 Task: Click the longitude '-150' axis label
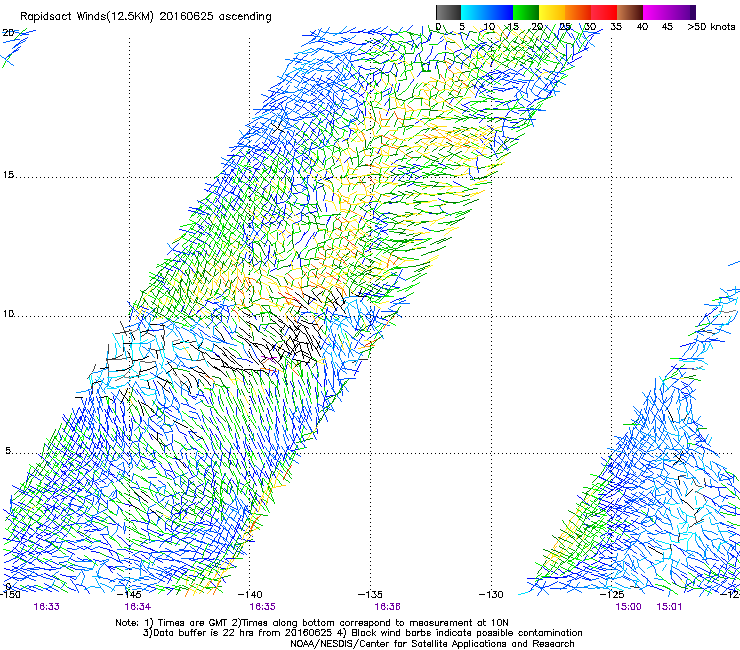coord(10,594)
